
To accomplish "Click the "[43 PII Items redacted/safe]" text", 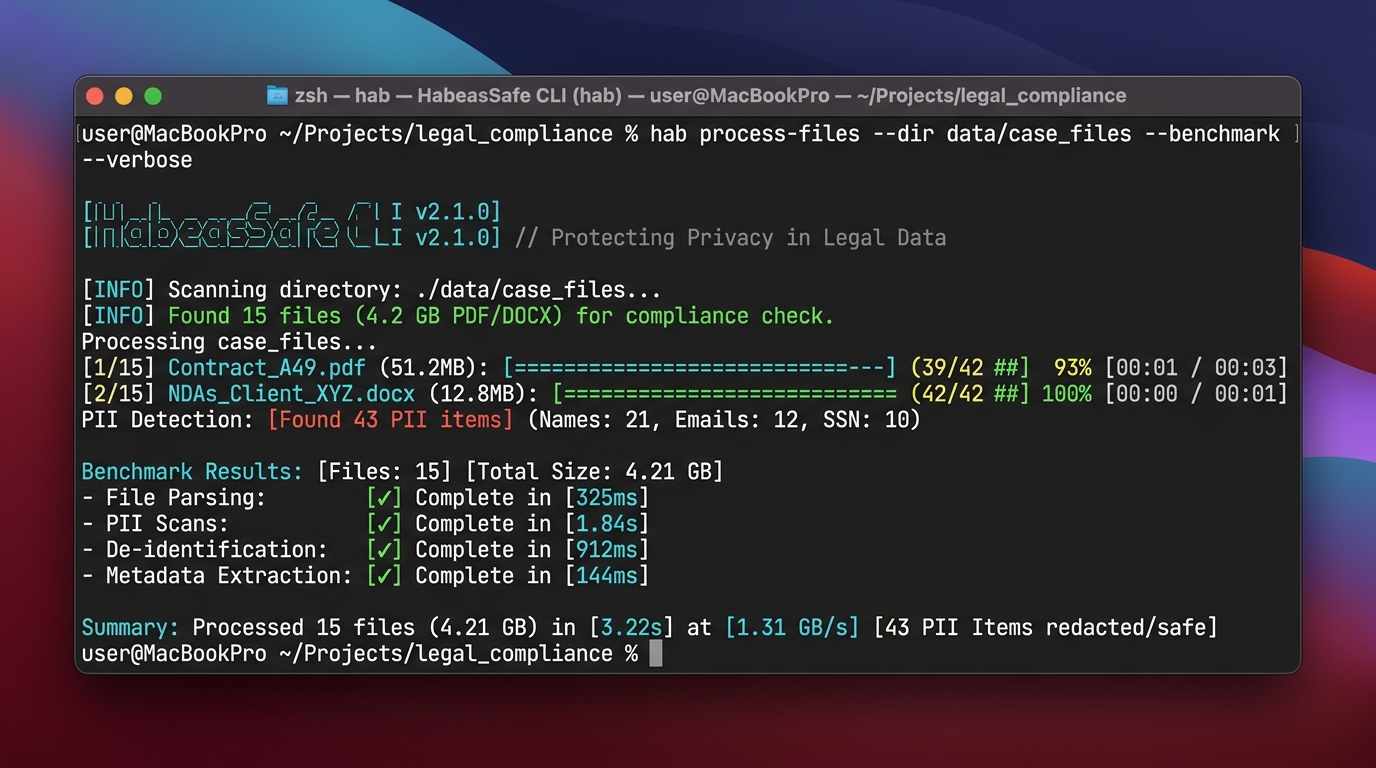I will [1046, 627].
